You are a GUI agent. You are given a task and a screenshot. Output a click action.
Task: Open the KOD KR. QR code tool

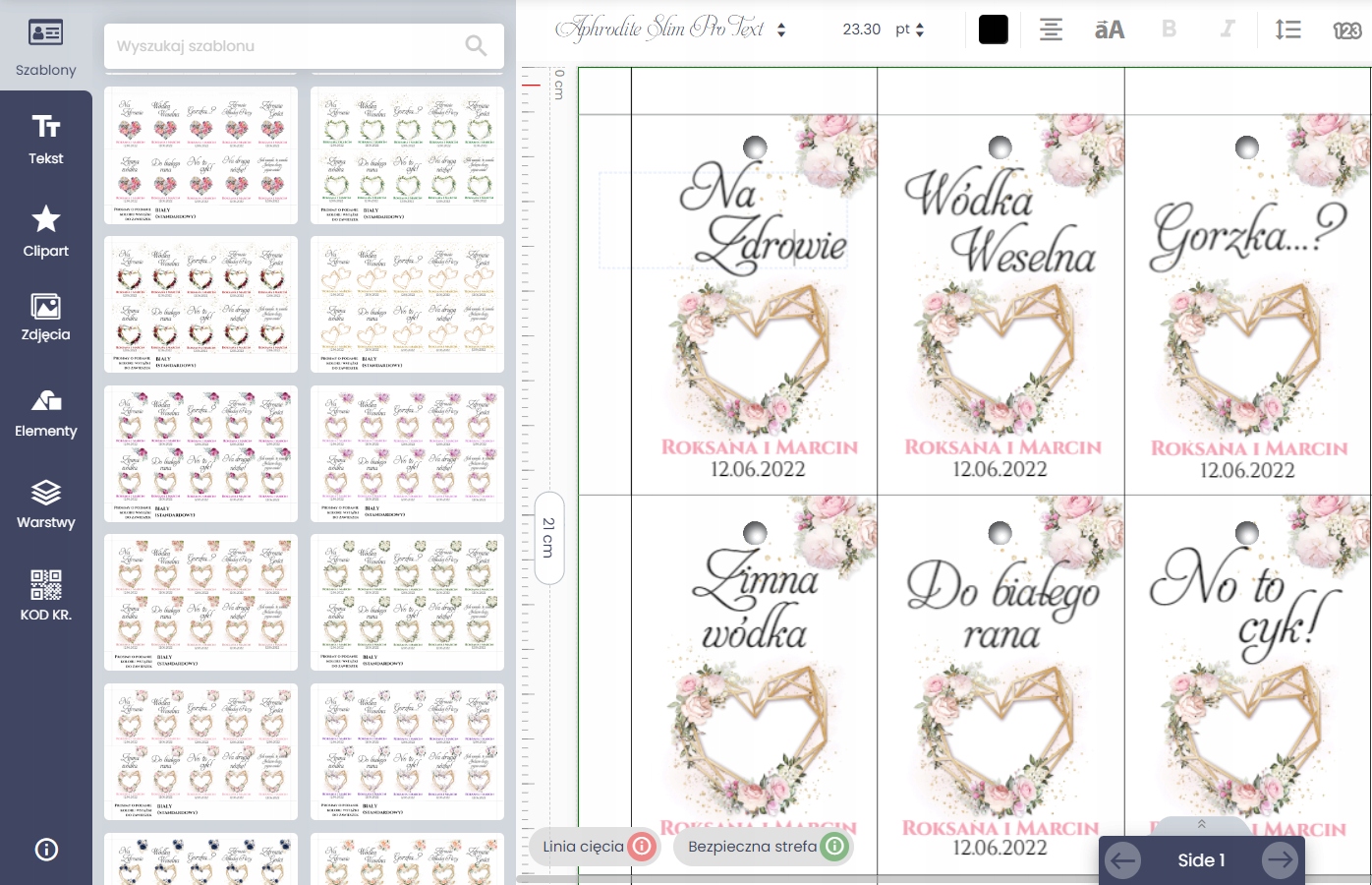point(45,596)
